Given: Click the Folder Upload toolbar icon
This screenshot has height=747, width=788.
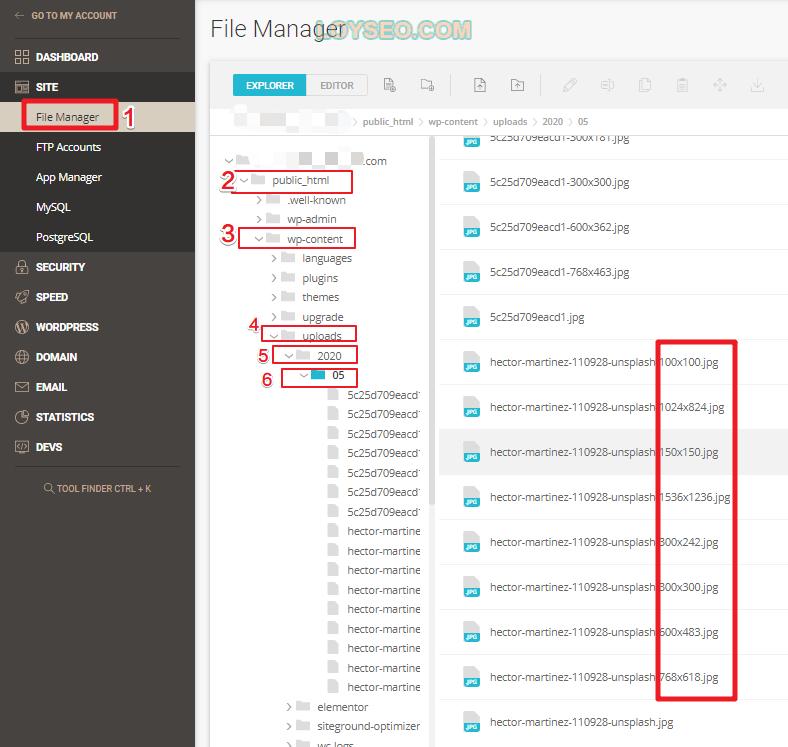Looking at the screenshot, I should (517, 85).
